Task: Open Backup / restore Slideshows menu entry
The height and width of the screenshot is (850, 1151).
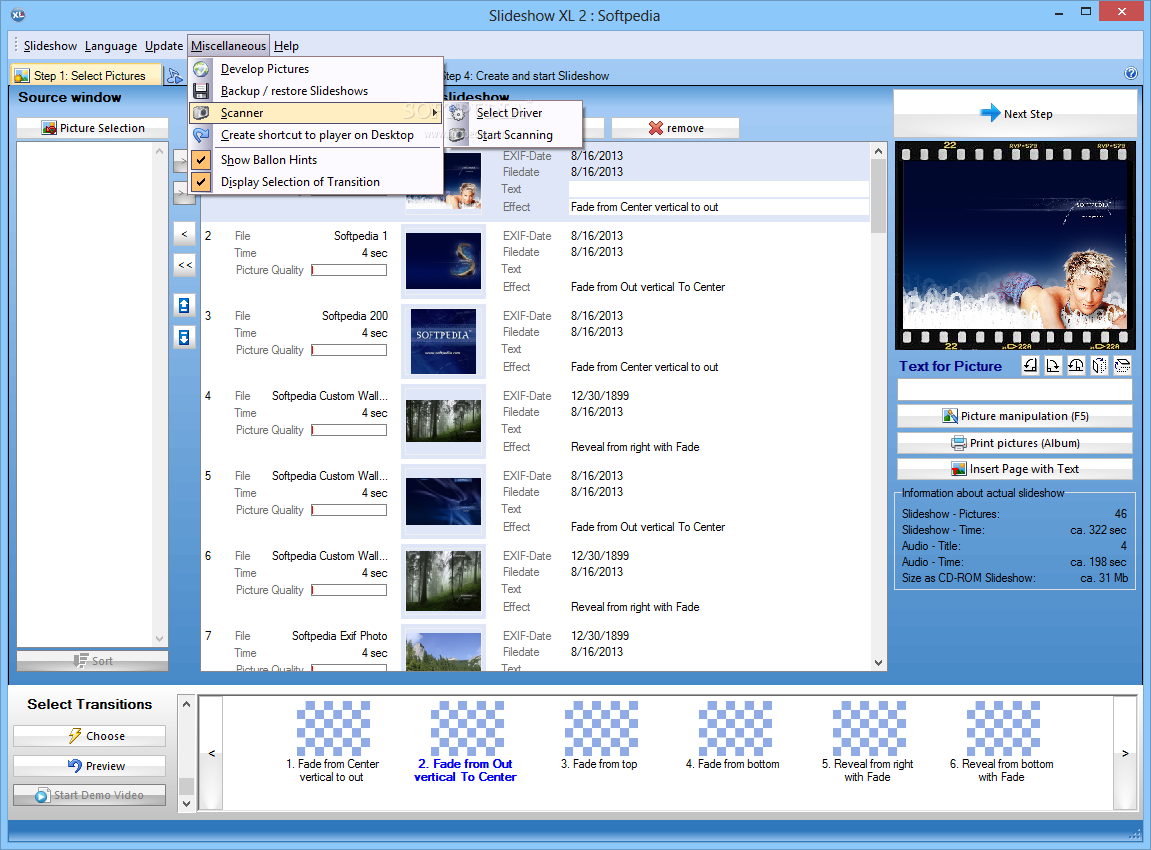Action: (x=294, y=91)
